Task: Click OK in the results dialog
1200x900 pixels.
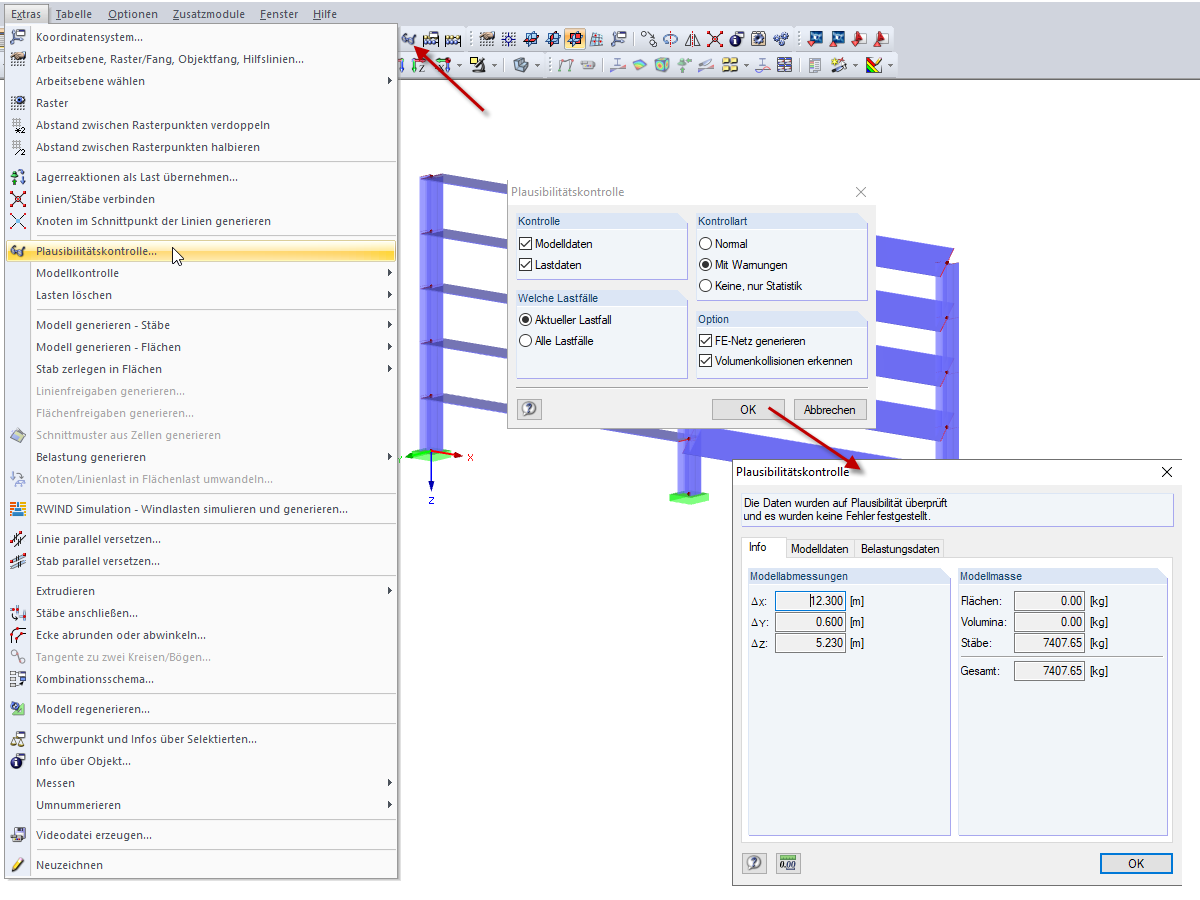Action: click(1136, 863)
